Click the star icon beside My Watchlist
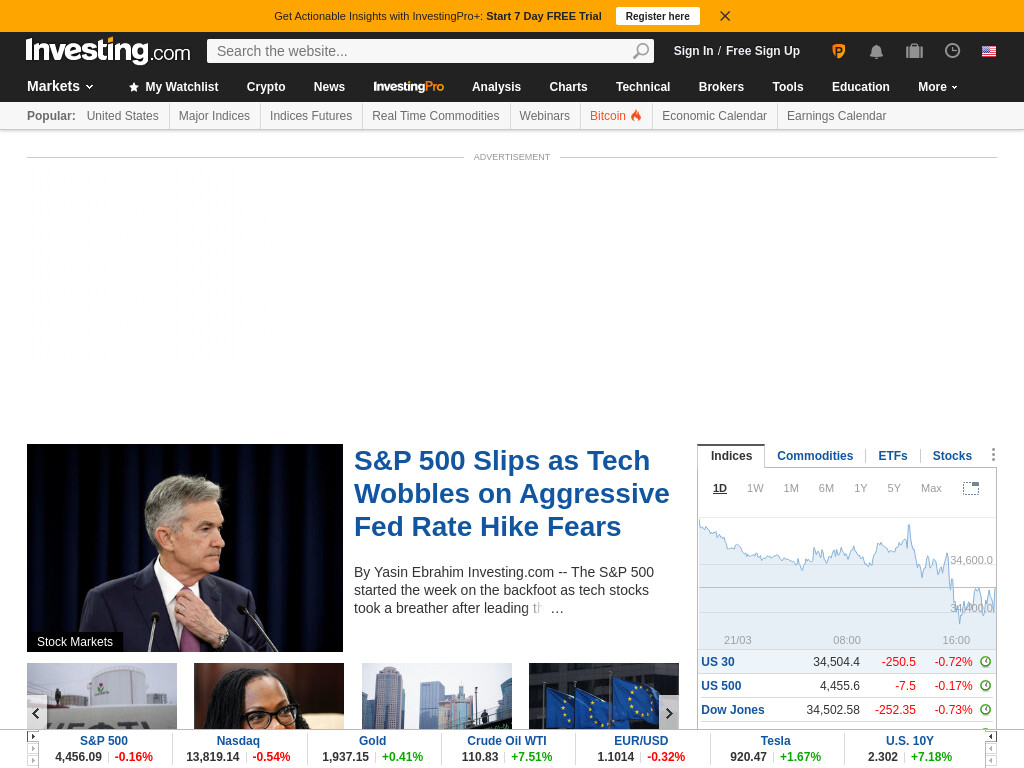This screenshot has width=1024, height=768. [x=134, y=87]
